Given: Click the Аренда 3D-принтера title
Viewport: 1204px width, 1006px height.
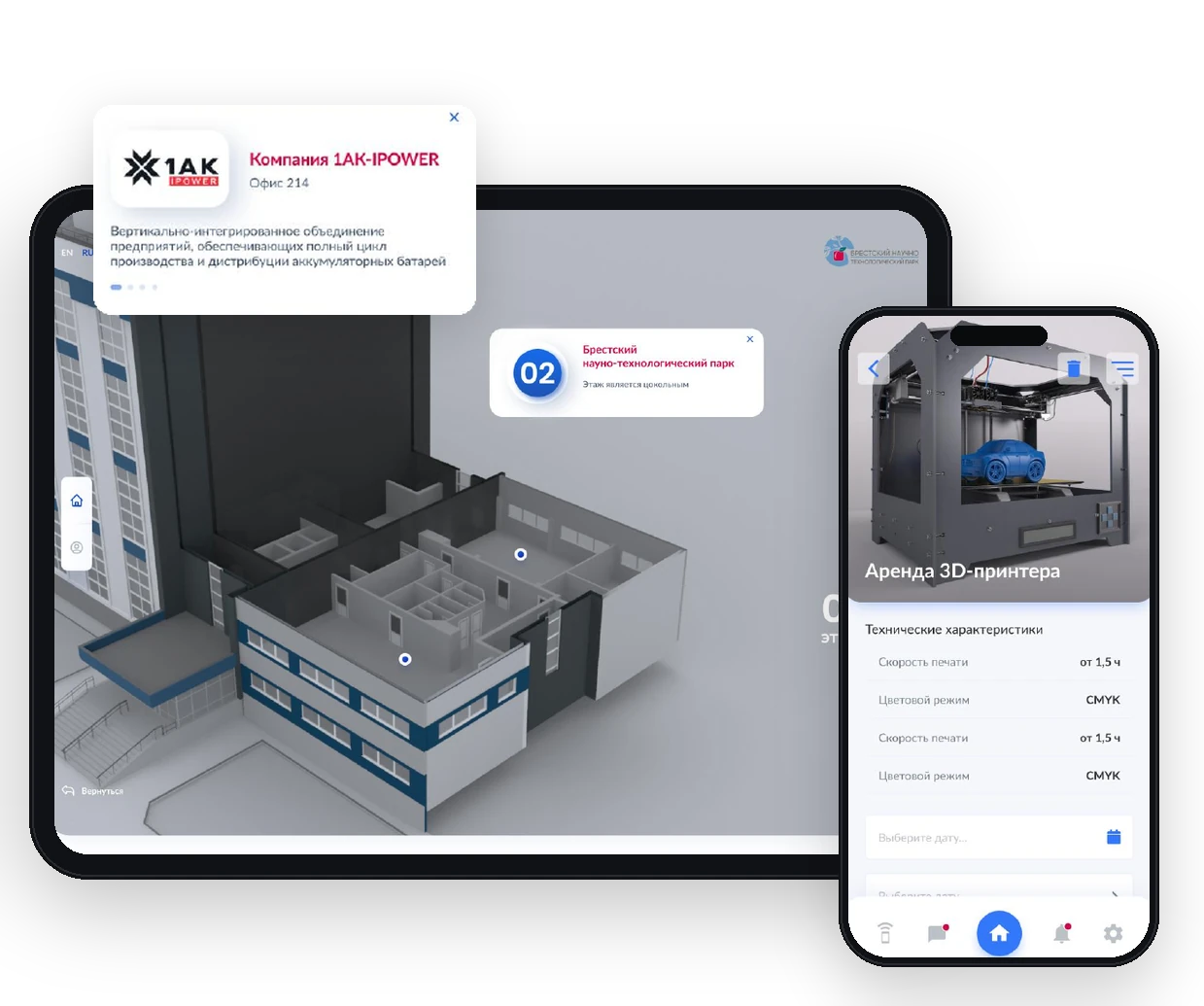Looking at the screenshot, I should coord(962,571).
